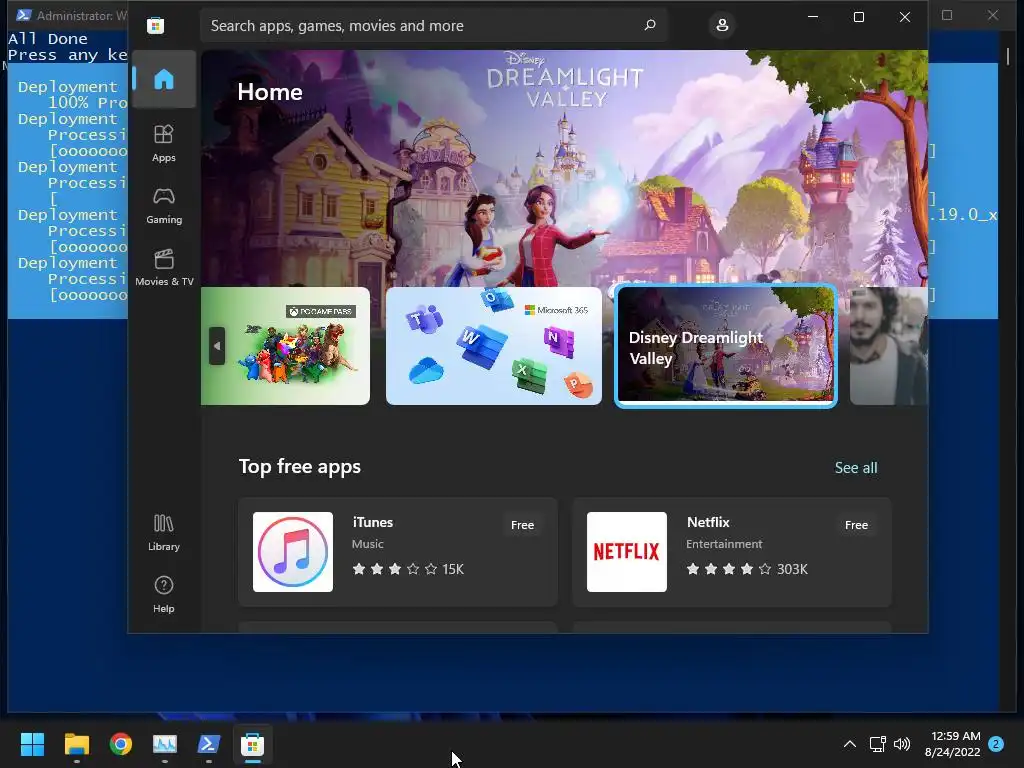This screenshot has width=1024, height=768.
Task: Select the Microsoft 365 thumbnail
Action: pos(494,346)
